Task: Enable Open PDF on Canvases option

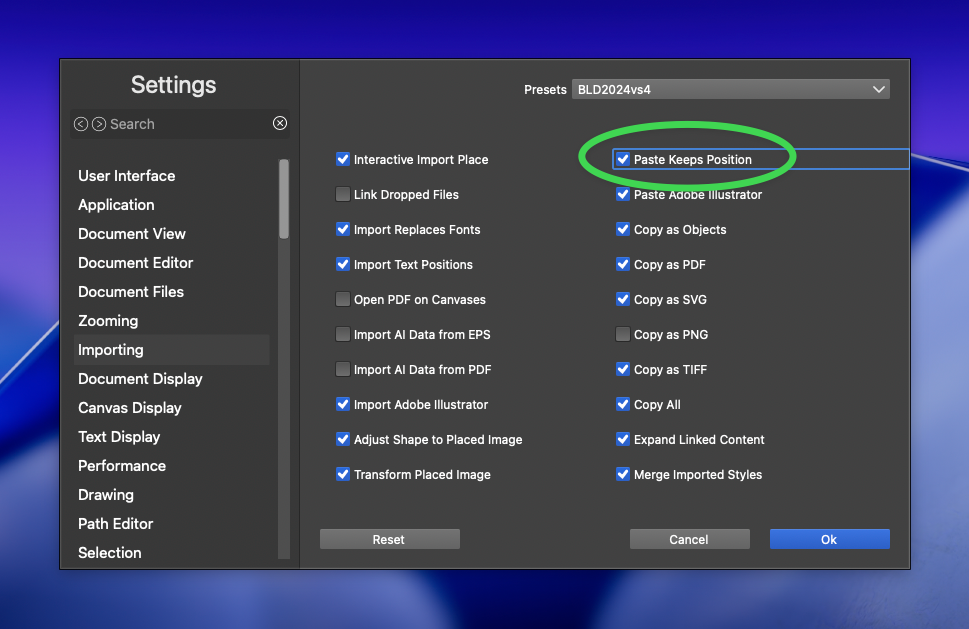Action: (343, 299)
